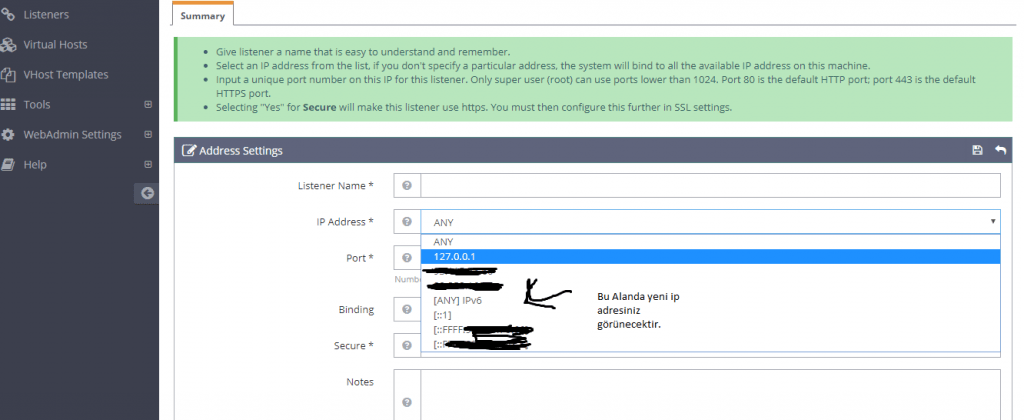This screenshot has height=420, width=1024.
Task: Click the help icon beside Secure
Action: (x=407, y=346)
